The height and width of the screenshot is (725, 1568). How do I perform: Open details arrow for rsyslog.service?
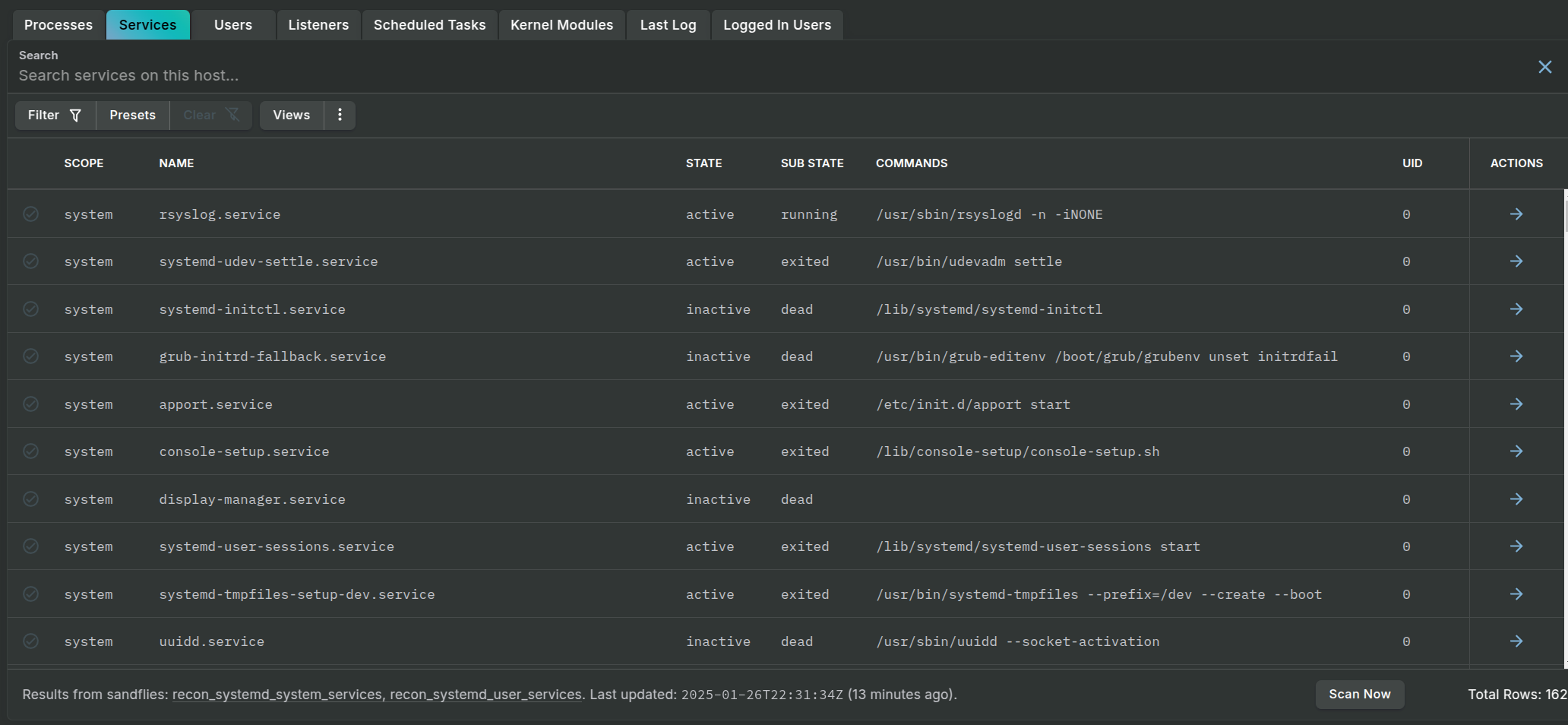pyautogui.click(x=1516, y=214)
